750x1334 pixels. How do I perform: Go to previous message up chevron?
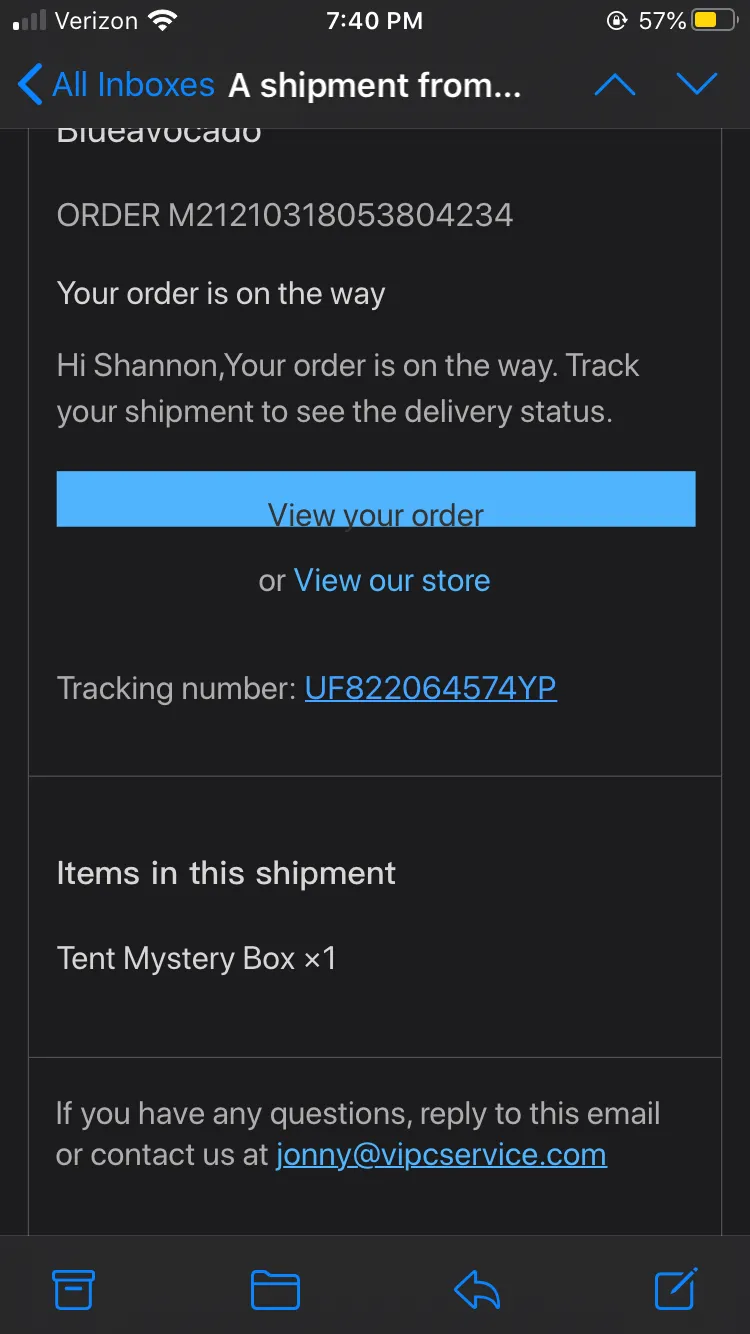(x=615, y=85)
